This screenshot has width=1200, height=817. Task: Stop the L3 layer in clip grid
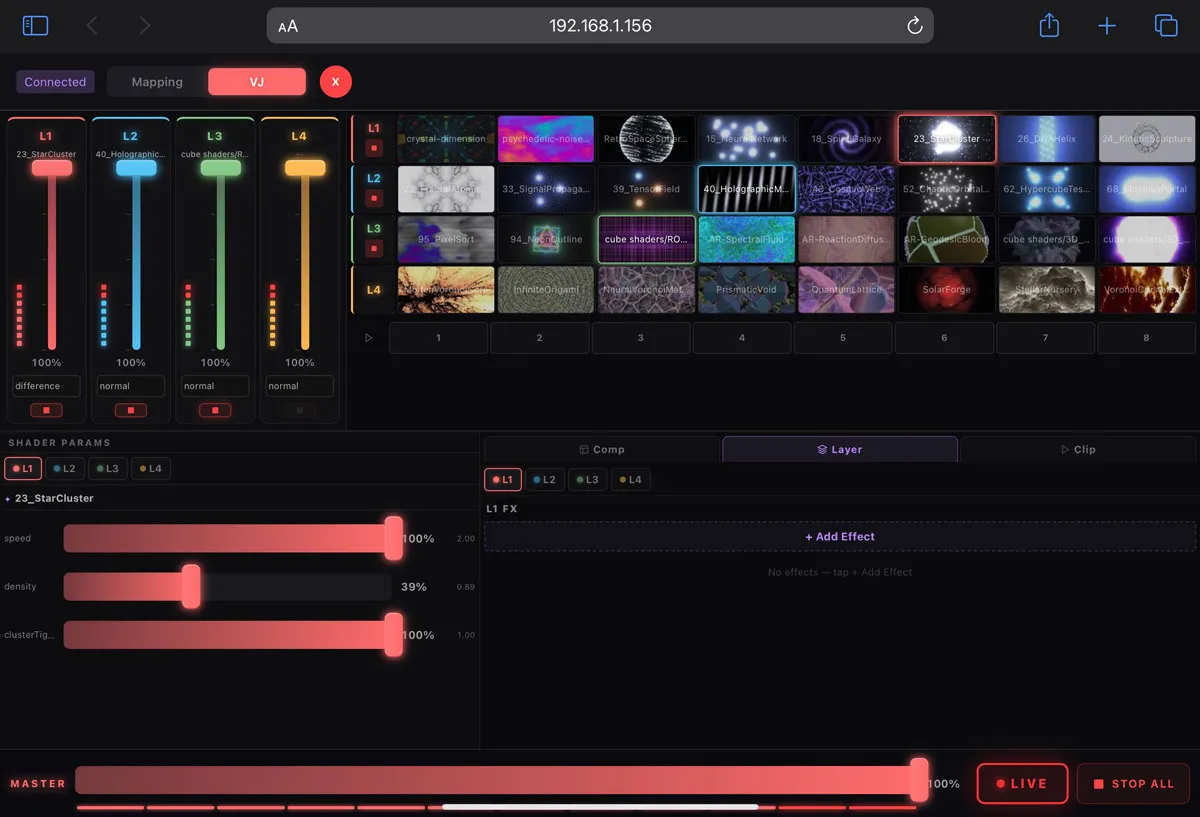pyautogui.click(x=374, y=248)
